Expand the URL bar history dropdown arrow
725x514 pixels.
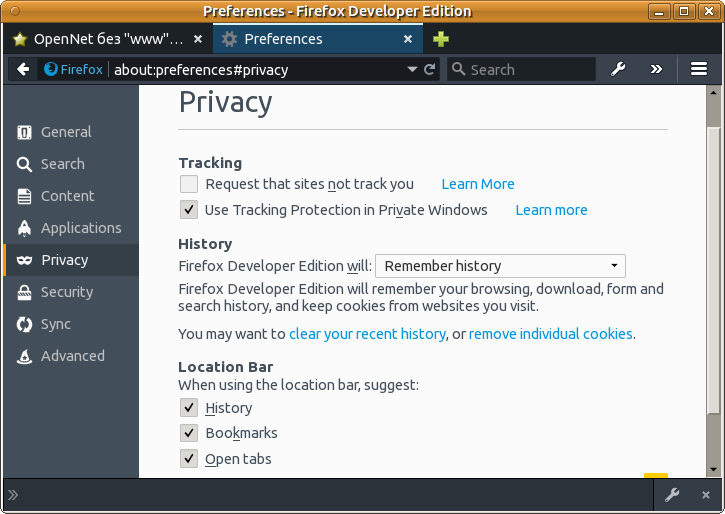click(x=412, y=70)
